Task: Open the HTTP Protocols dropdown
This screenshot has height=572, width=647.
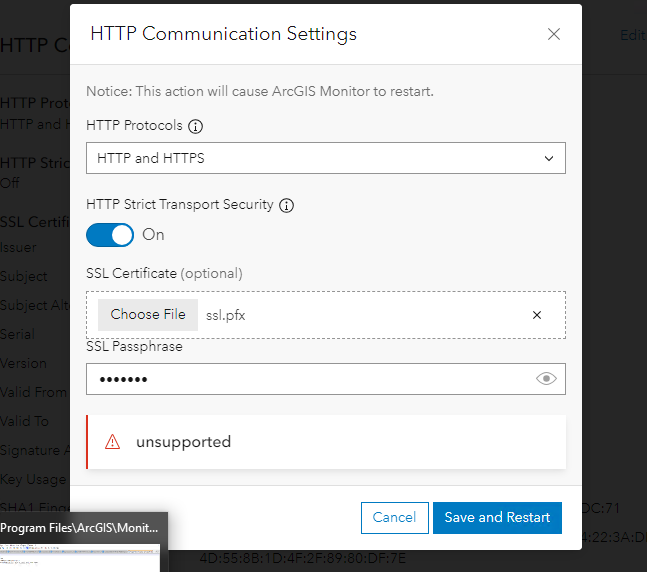Action: [x=326, y=158]
